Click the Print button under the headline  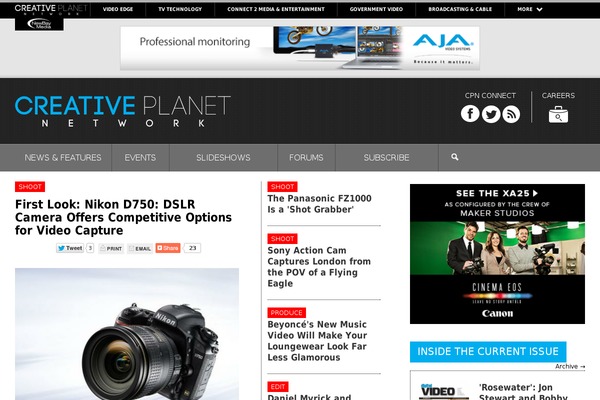click(x=111, y=248)
